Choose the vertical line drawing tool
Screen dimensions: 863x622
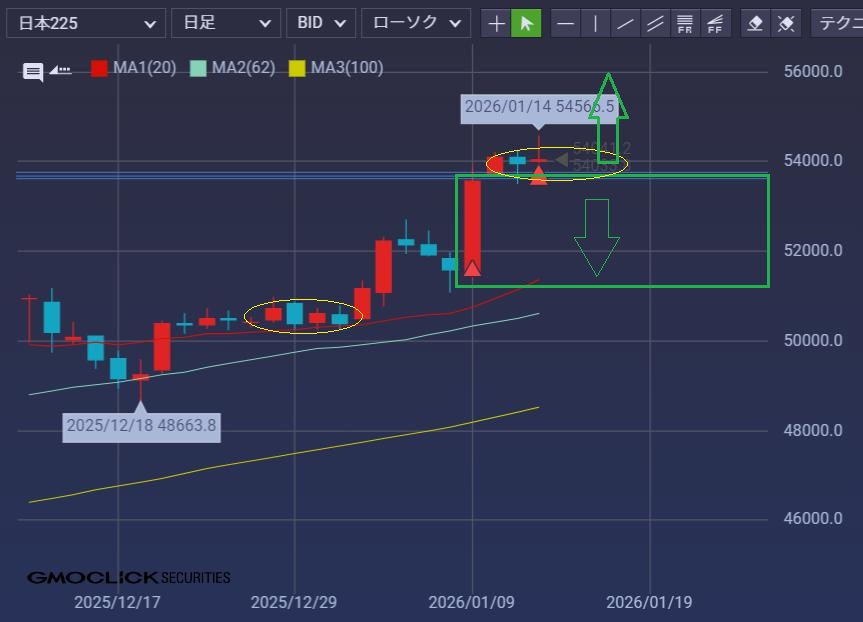(596, 23)
